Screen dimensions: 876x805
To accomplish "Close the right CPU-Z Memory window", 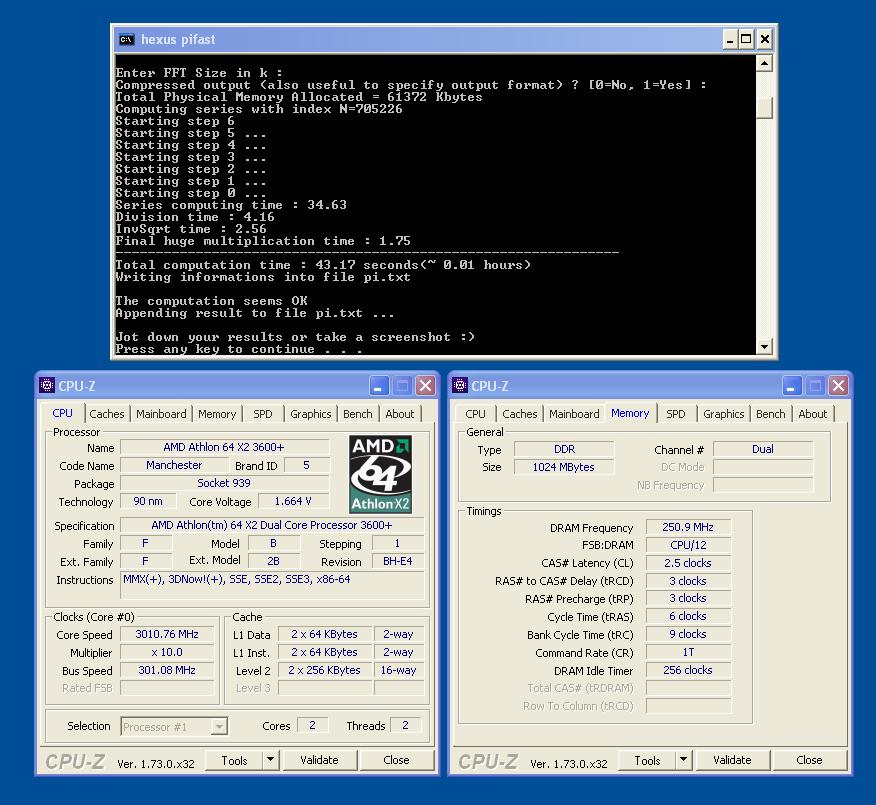I will coord(839,385).
